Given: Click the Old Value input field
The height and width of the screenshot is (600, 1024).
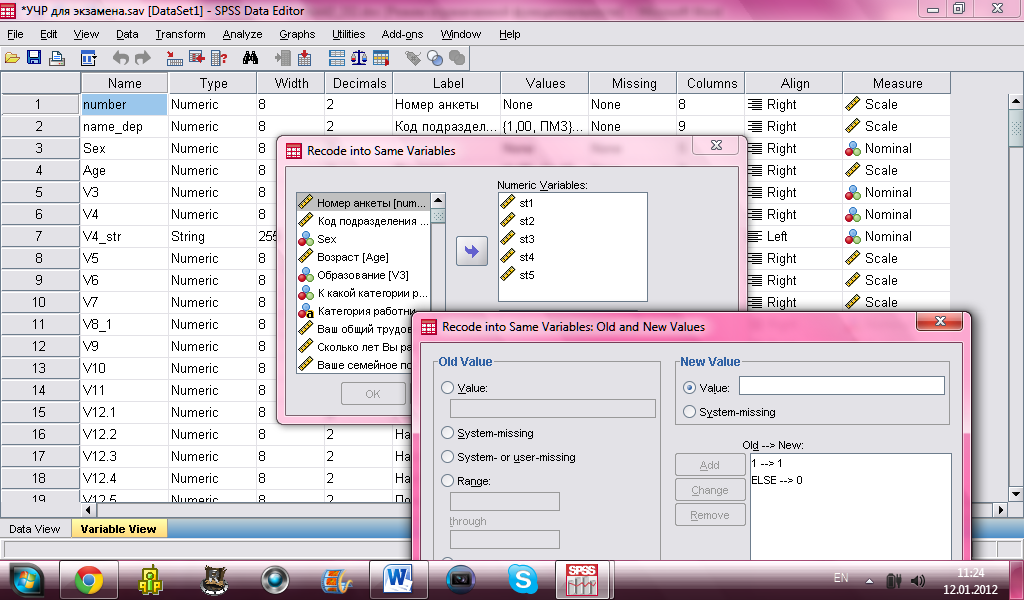Looking at the screenshot, I should click(x=552, y=409).
